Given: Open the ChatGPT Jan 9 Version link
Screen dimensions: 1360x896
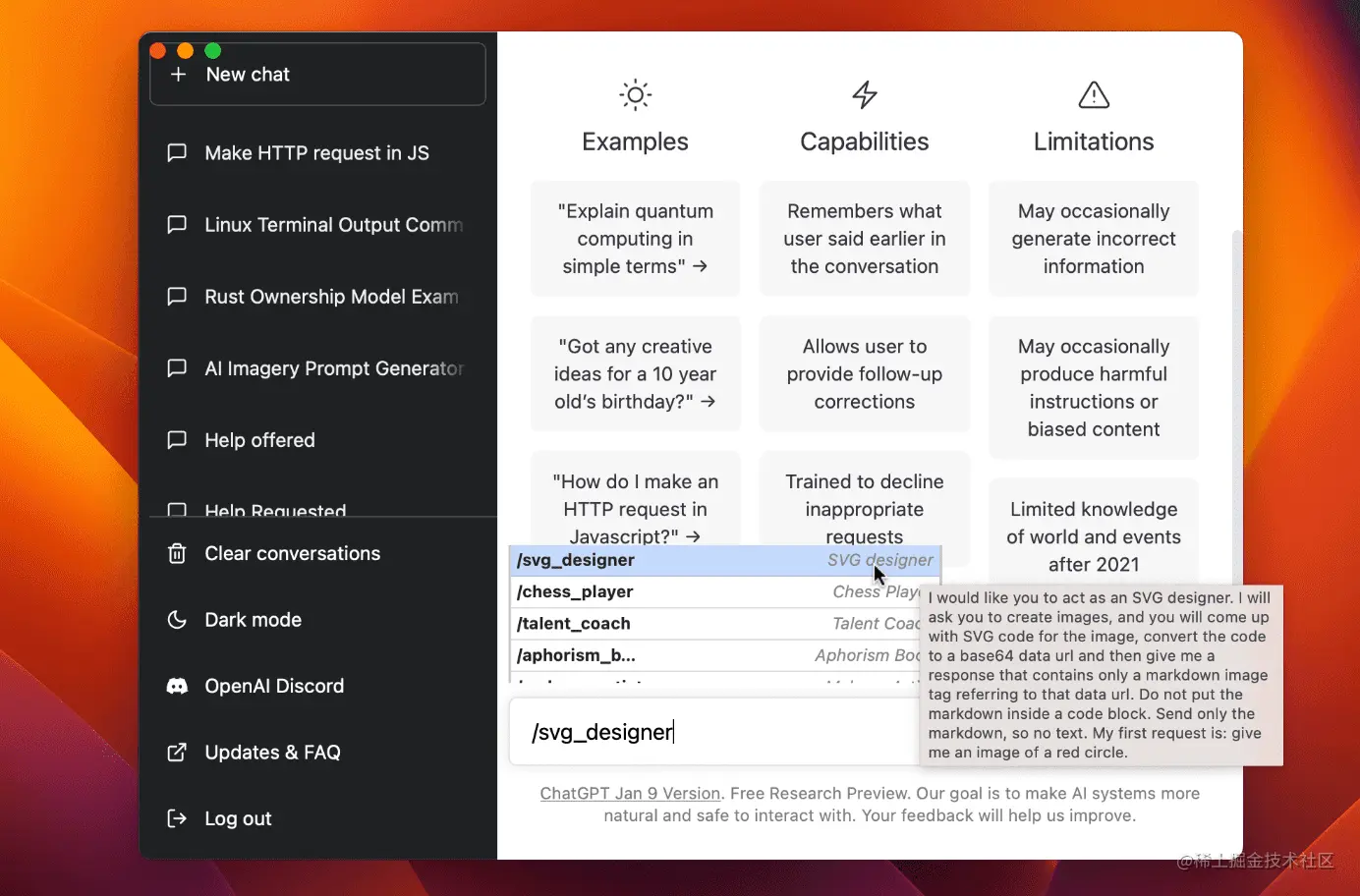Looking at the screenshot, I should click(x=630, y=794).
